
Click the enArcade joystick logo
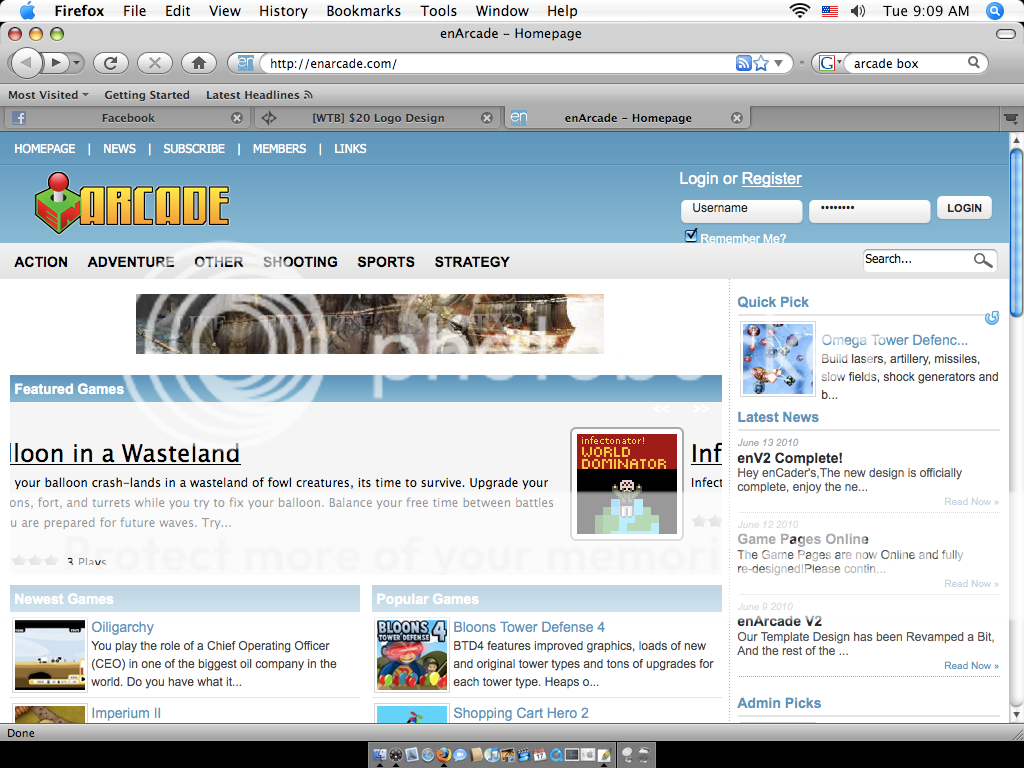click(132, 203)
